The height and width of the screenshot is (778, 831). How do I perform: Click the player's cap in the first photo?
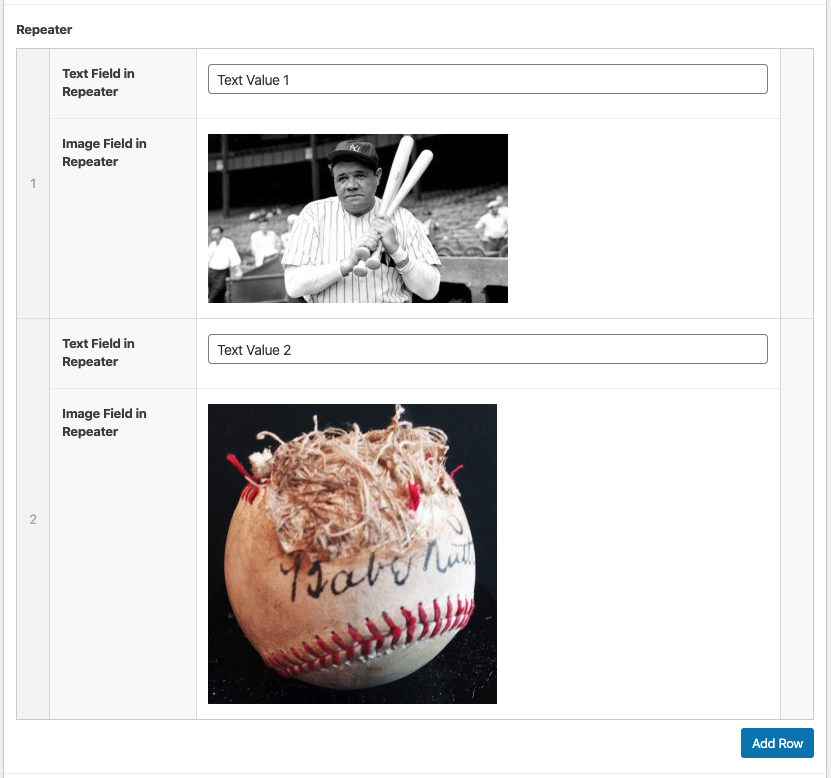click(x=353, y=153)
